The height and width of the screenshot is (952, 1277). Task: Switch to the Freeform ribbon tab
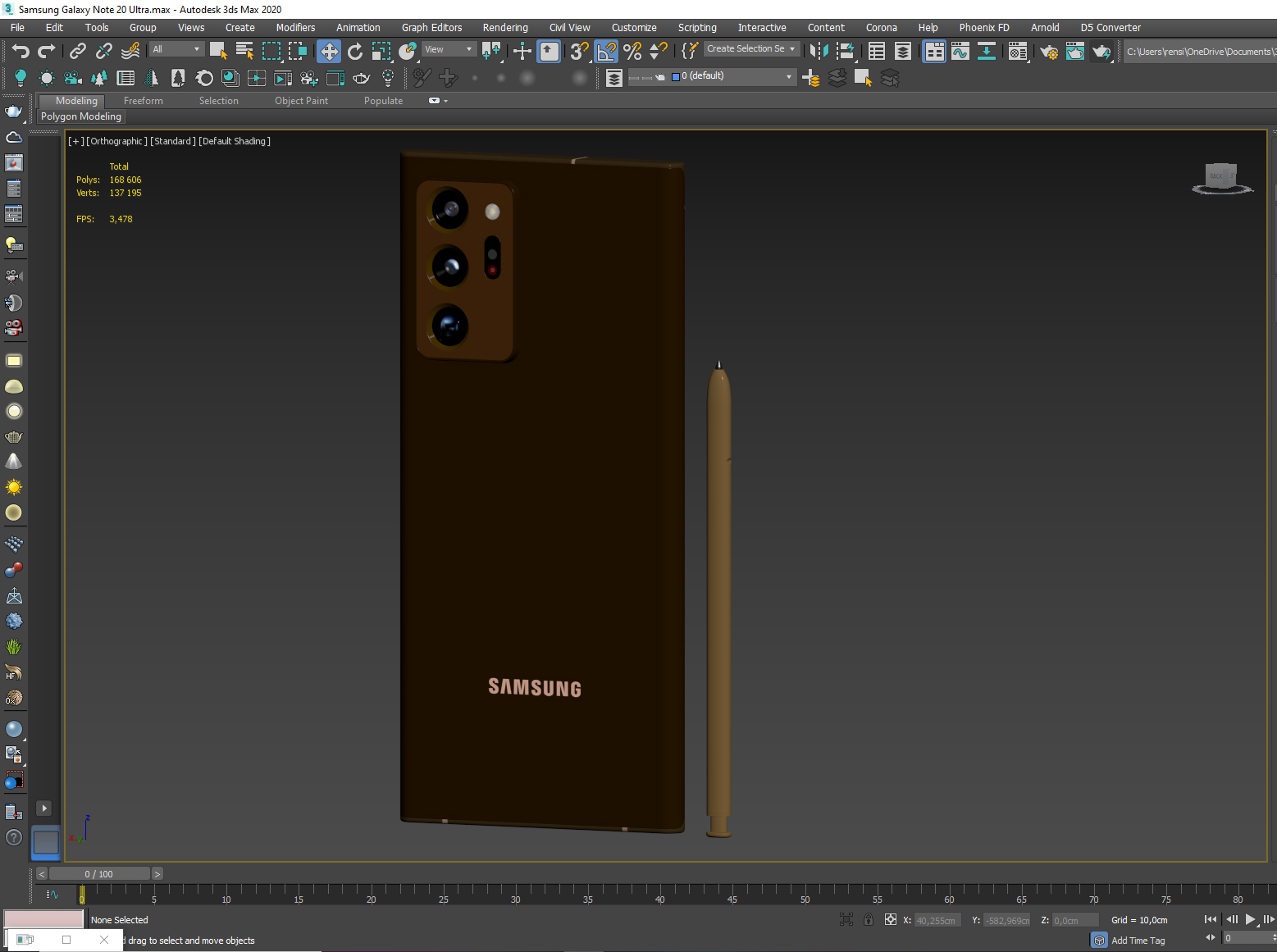144,101
